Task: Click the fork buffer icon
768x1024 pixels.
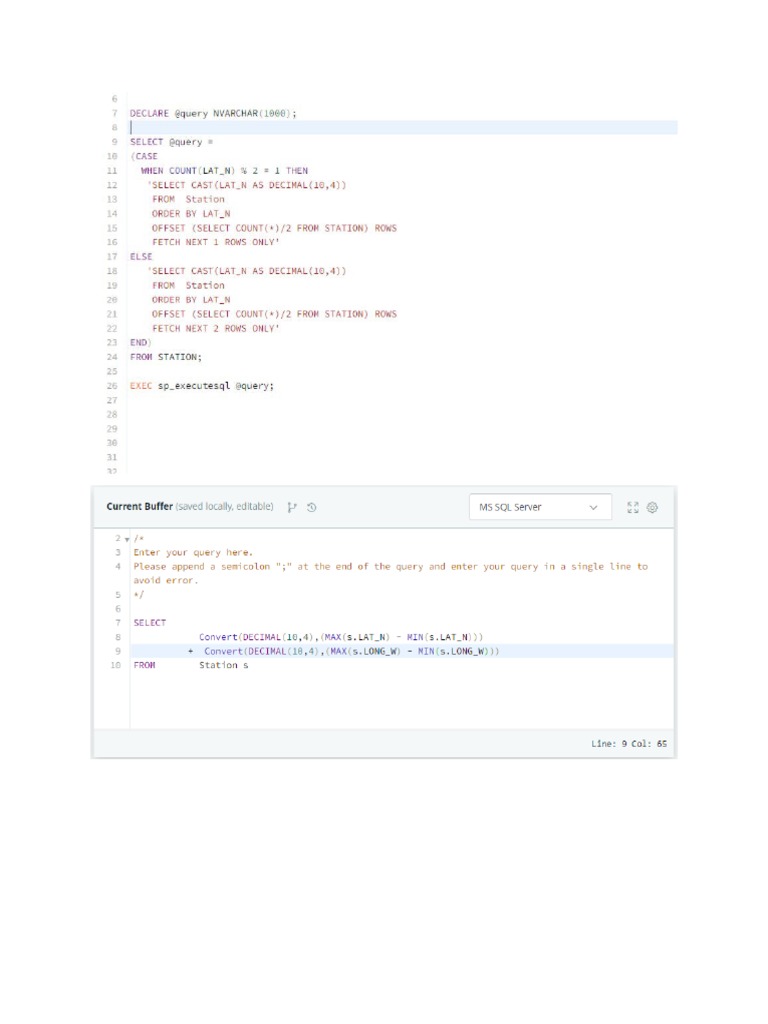Action: (292, 507)
